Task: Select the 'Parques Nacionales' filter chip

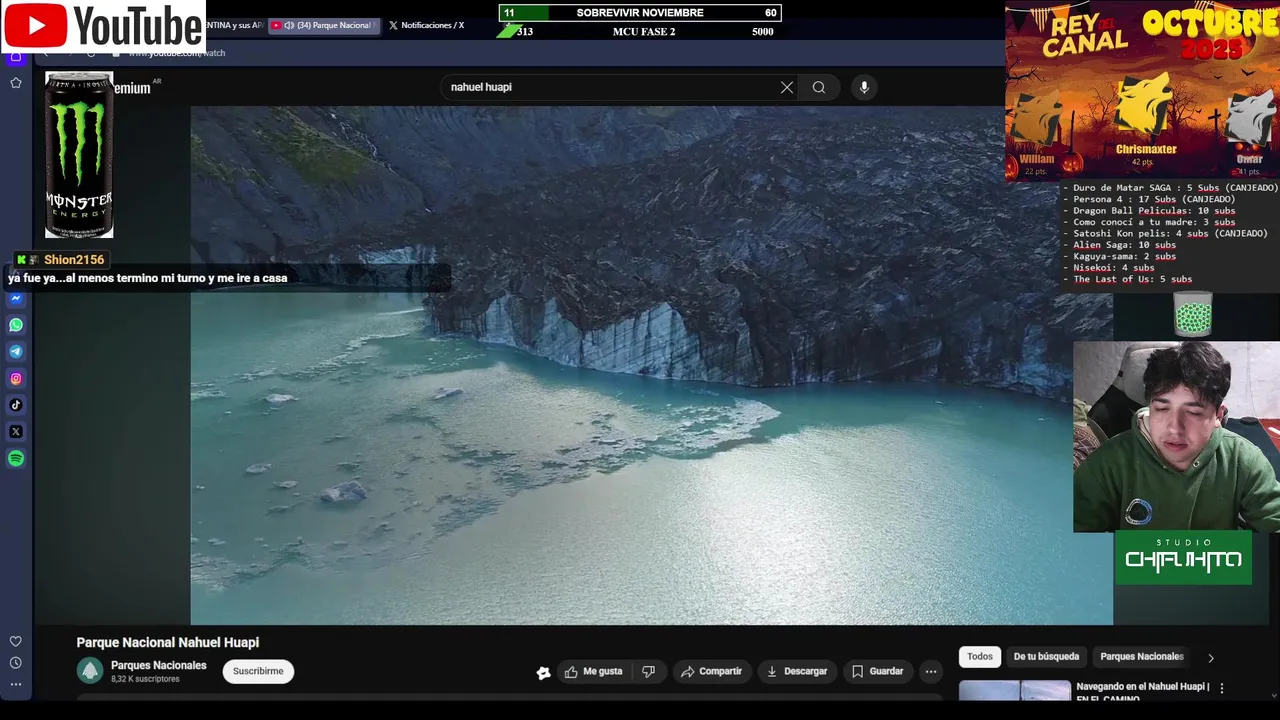Action: pos(1141,657)
